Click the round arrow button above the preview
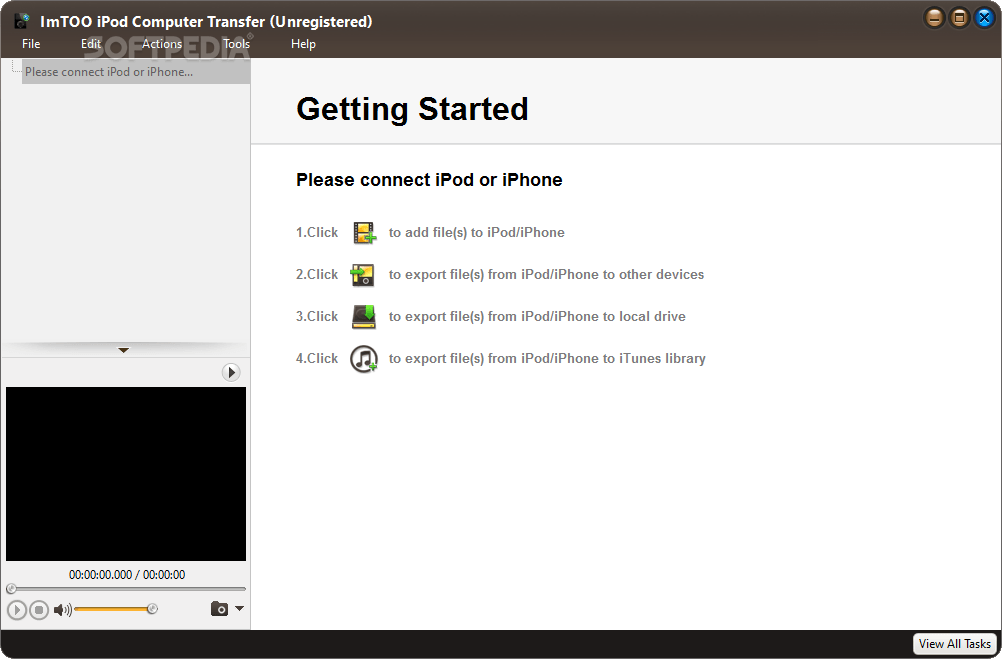Screen dimensions: 1002x659 pos(231,372)
